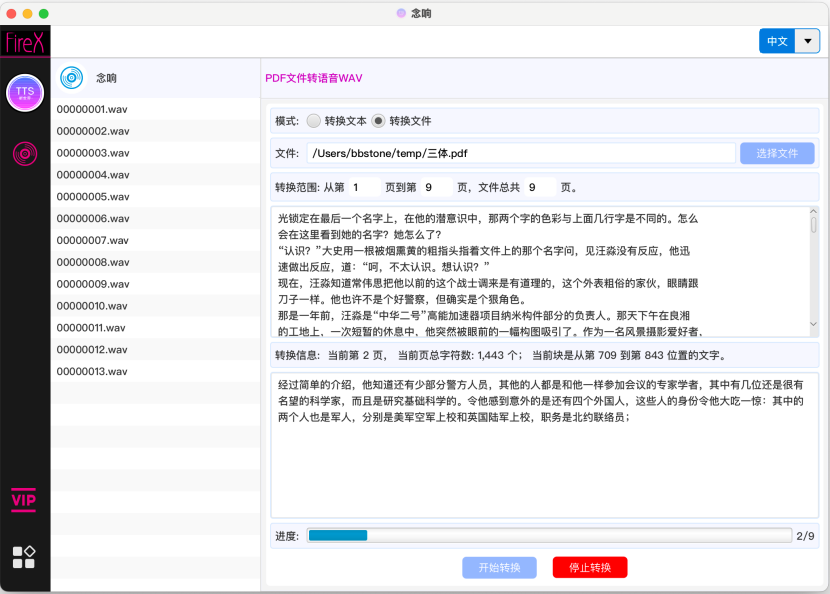This screenshot has width=830, height=594.
Task: Open the TTS text-to-speech sidebar icon
Action: coord(25,93)
